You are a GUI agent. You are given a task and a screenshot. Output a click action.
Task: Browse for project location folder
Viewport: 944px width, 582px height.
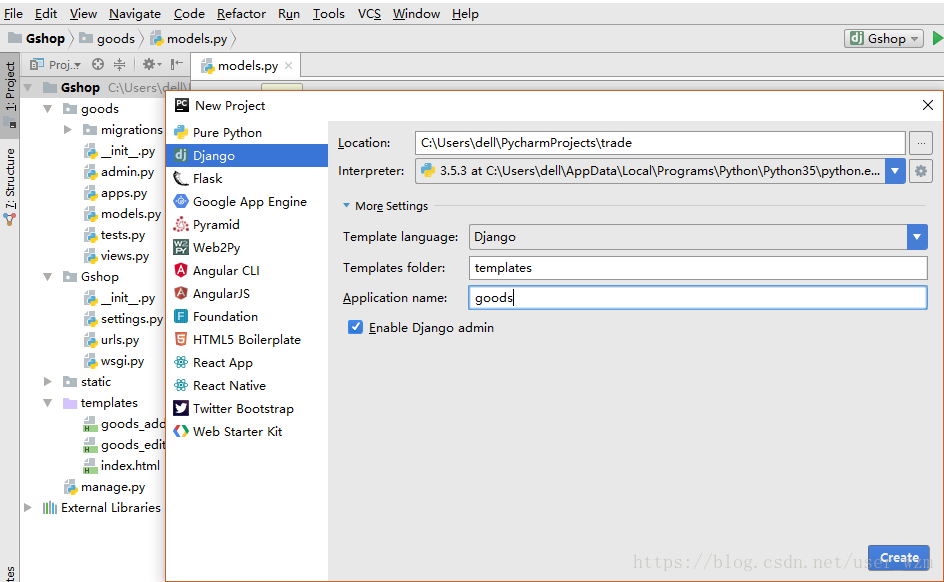[x=921, y=143]
